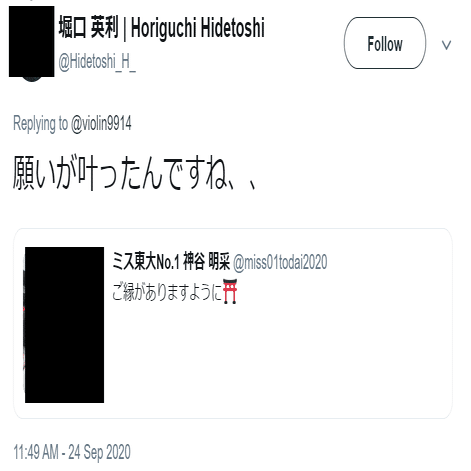Screen dimensions: 471x471
Task: Click the red torii gate emoji
Action: click(230, 292)
